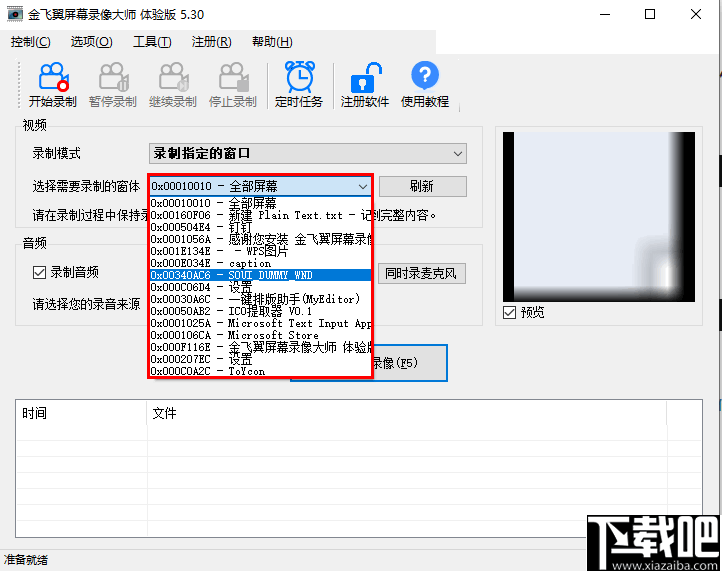
Task: Uncheck the 预览 preview checkbox
Action: 509,313
